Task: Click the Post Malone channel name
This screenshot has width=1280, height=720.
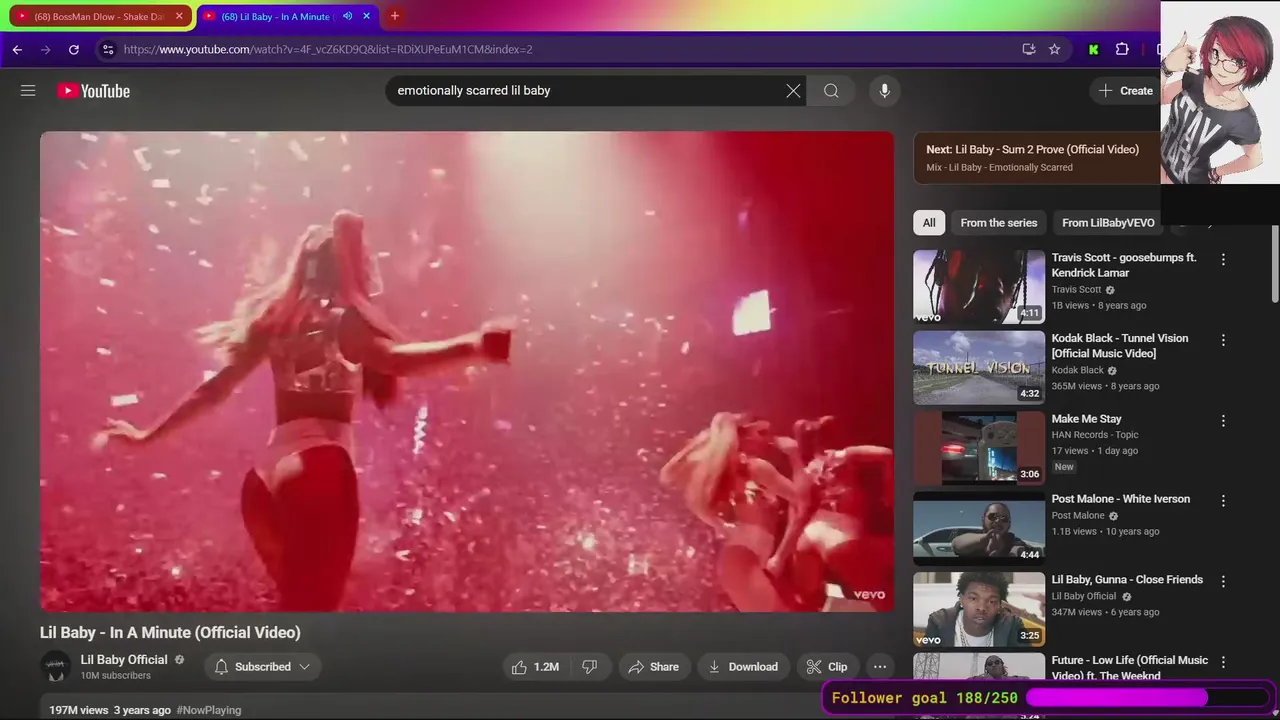Action: (1078, 516)
